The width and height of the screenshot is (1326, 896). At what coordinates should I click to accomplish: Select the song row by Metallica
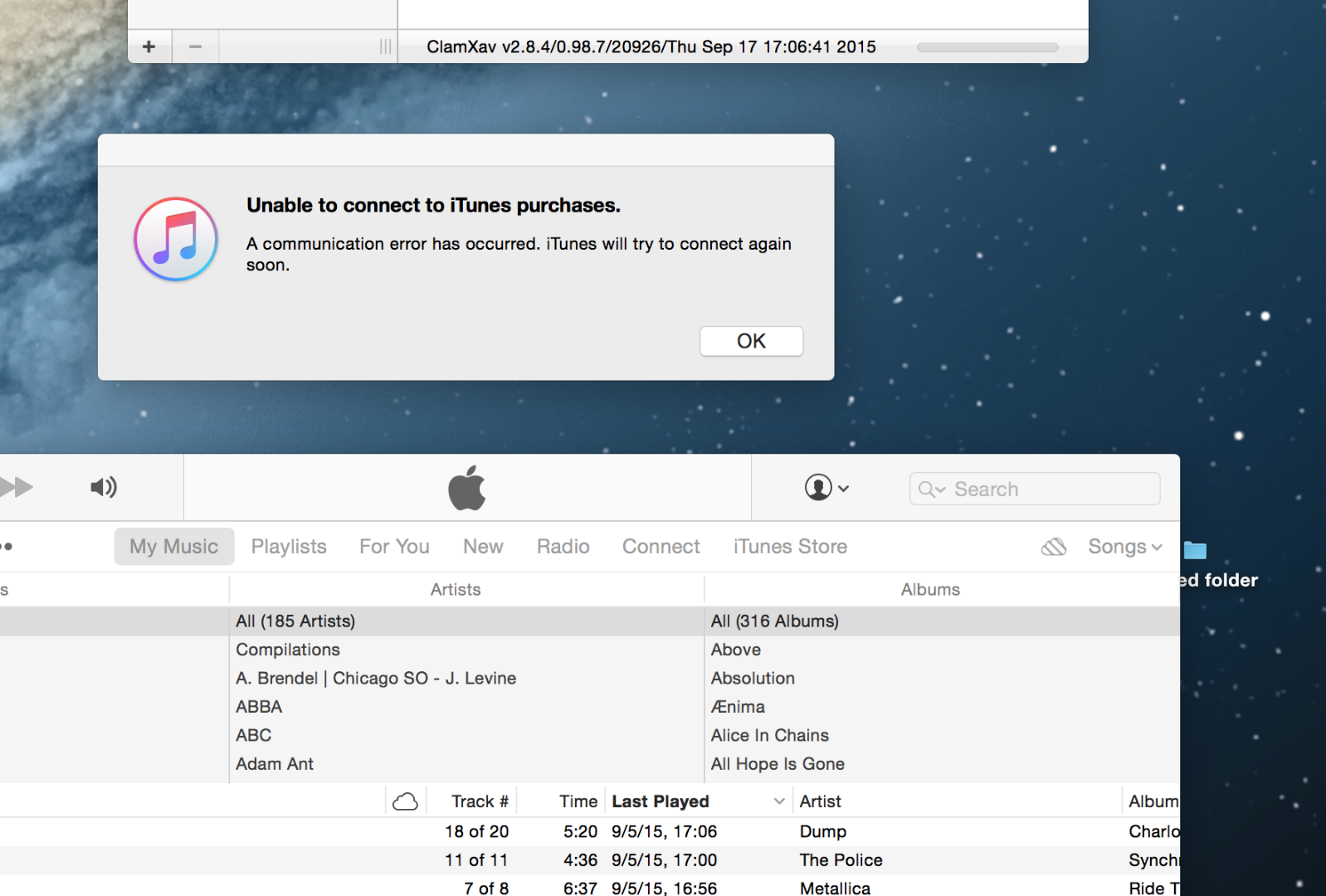click(x=590, y=887)
